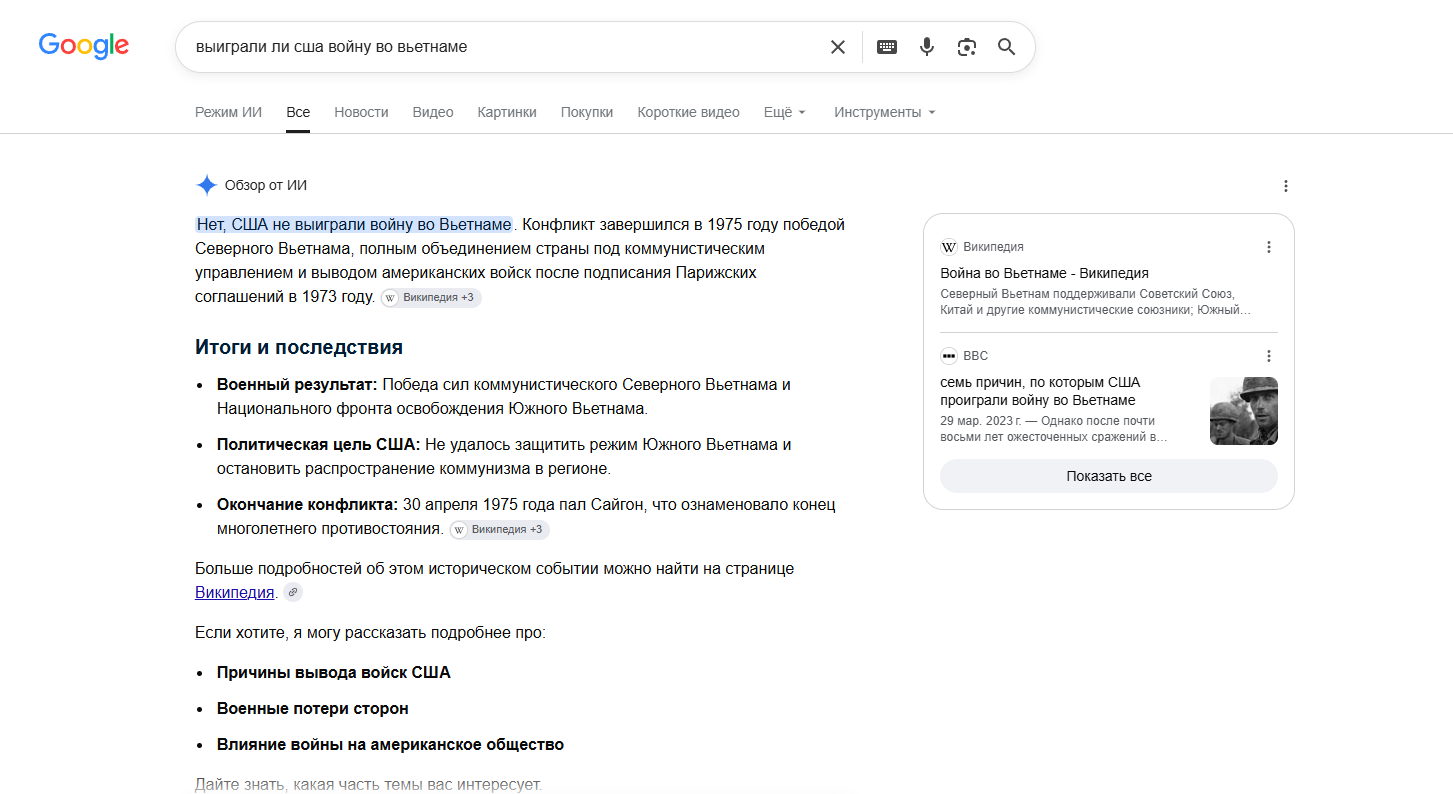Open search by image camera icon

tap(967, 47)
